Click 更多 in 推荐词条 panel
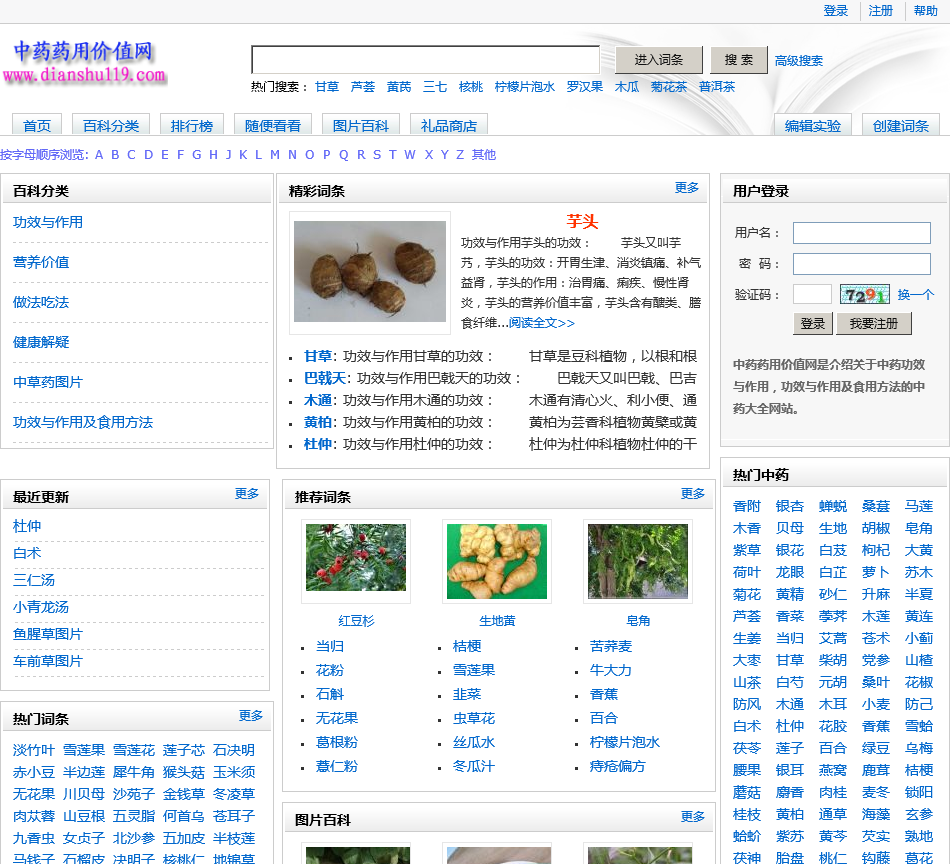Screen dimensions: 950x864 click(693, 493)
